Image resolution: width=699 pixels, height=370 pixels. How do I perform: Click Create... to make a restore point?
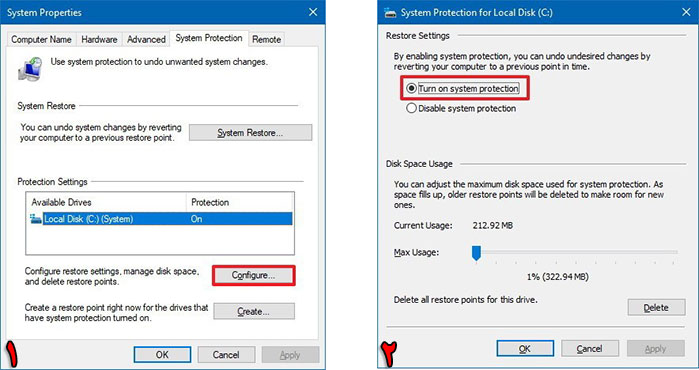(x=254, y=312)
